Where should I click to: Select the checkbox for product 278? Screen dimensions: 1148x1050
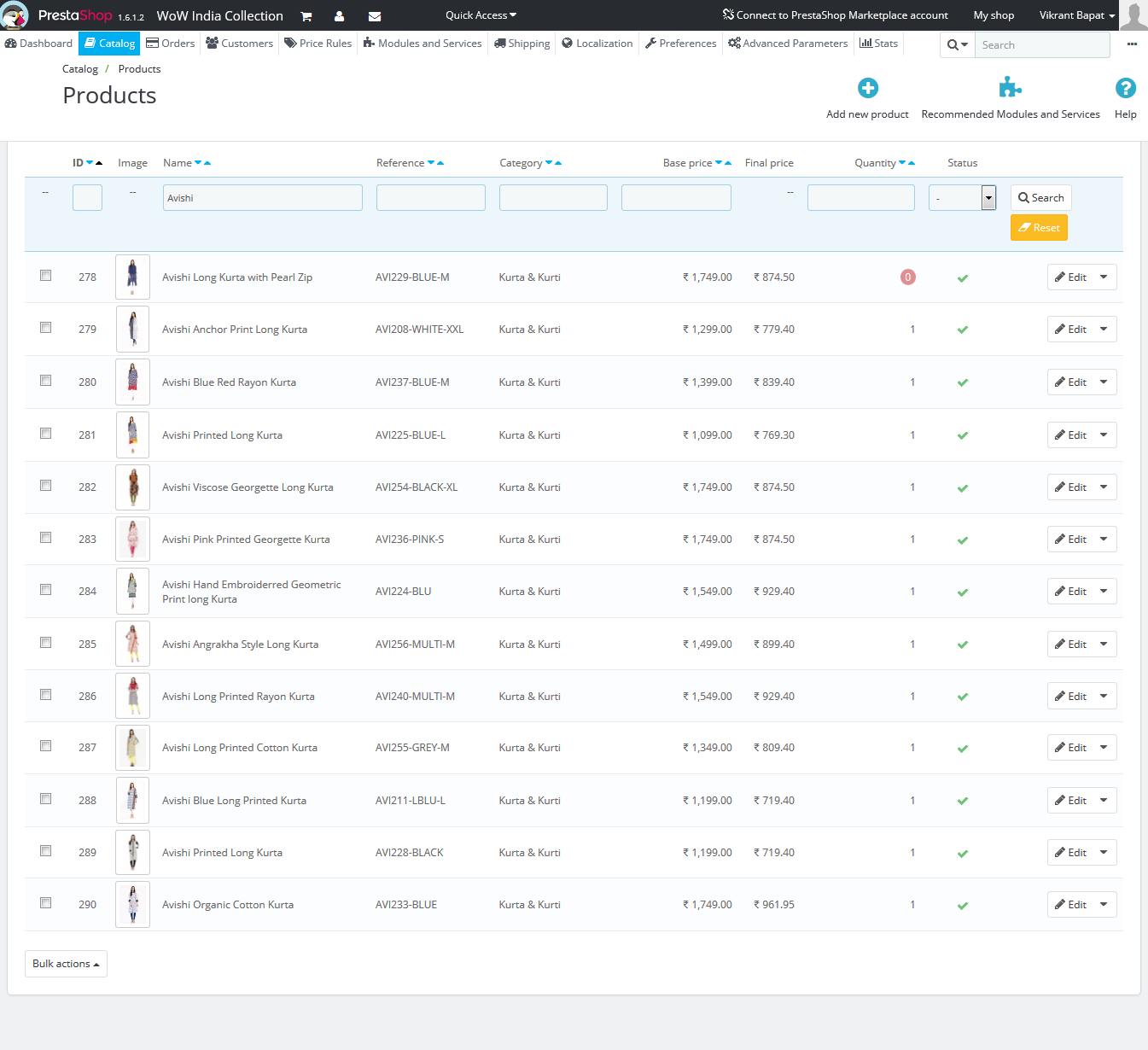[45, 275]
